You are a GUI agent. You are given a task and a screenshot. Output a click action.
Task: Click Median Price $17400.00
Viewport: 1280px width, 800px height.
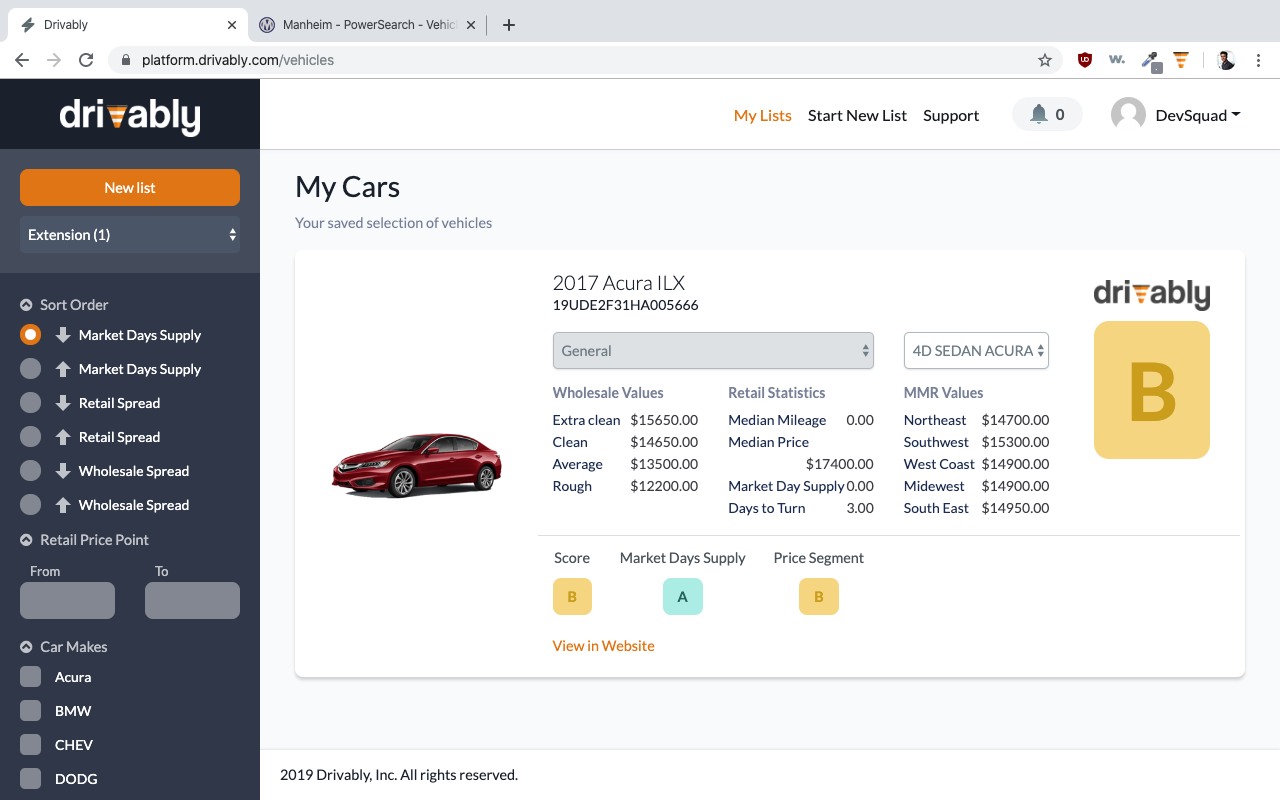click(840, 464)
